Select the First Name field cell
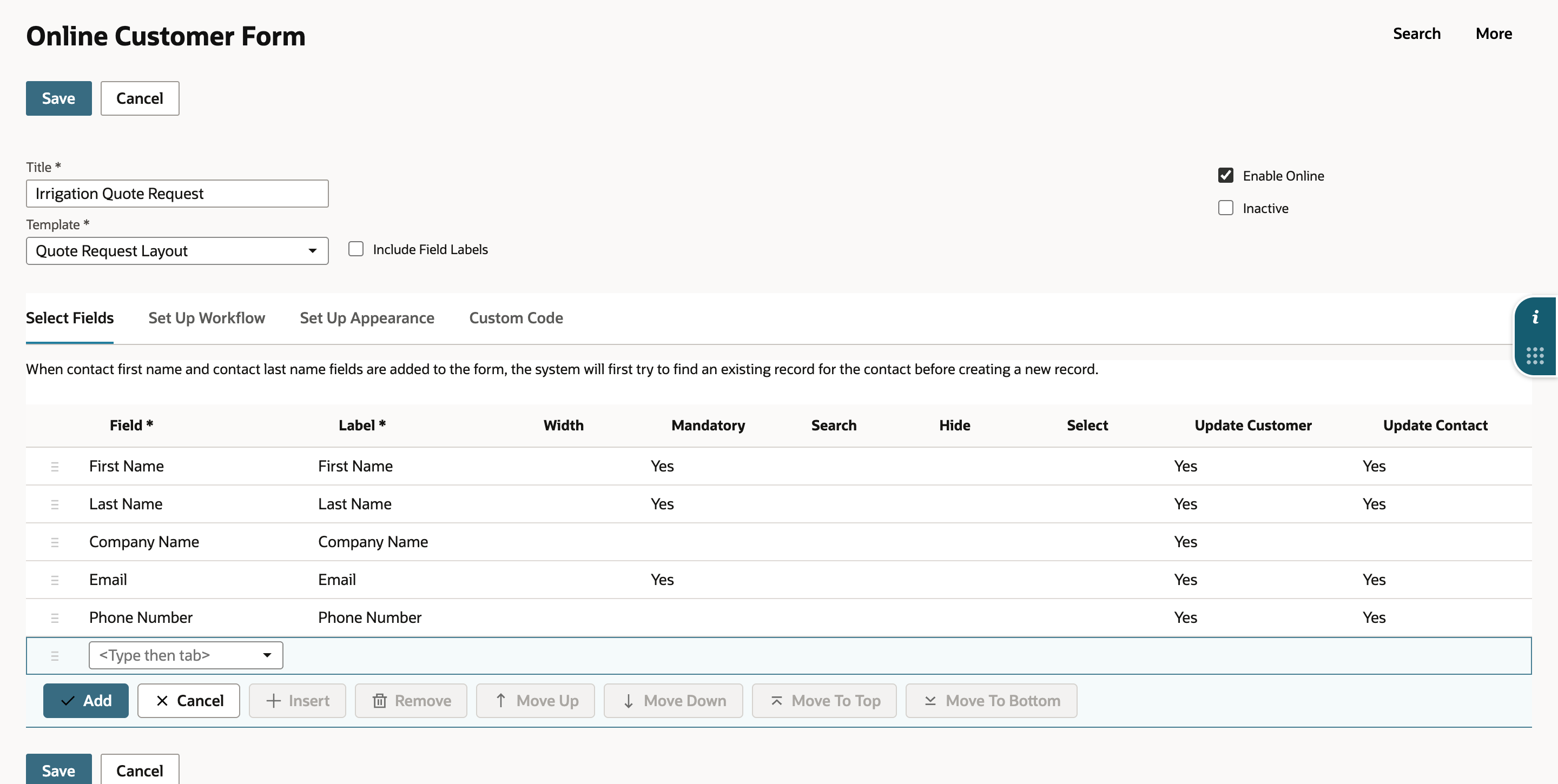This screenshot has width=1558, height=784. tap(127, 466)
